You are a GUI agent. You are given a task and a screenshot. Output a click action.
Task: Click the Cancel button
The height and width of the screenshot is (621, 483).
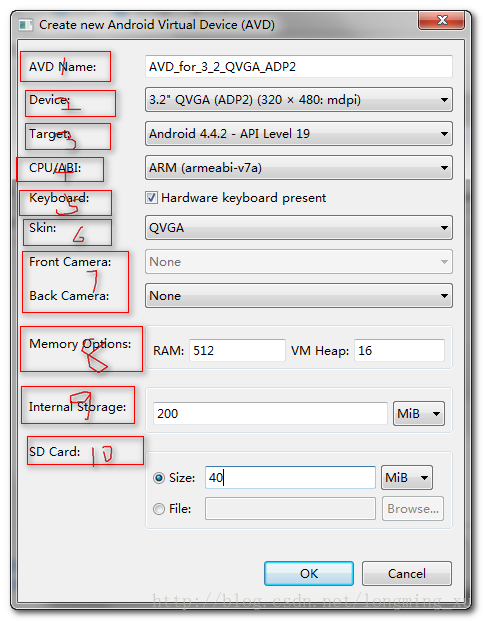click(407, 573)
